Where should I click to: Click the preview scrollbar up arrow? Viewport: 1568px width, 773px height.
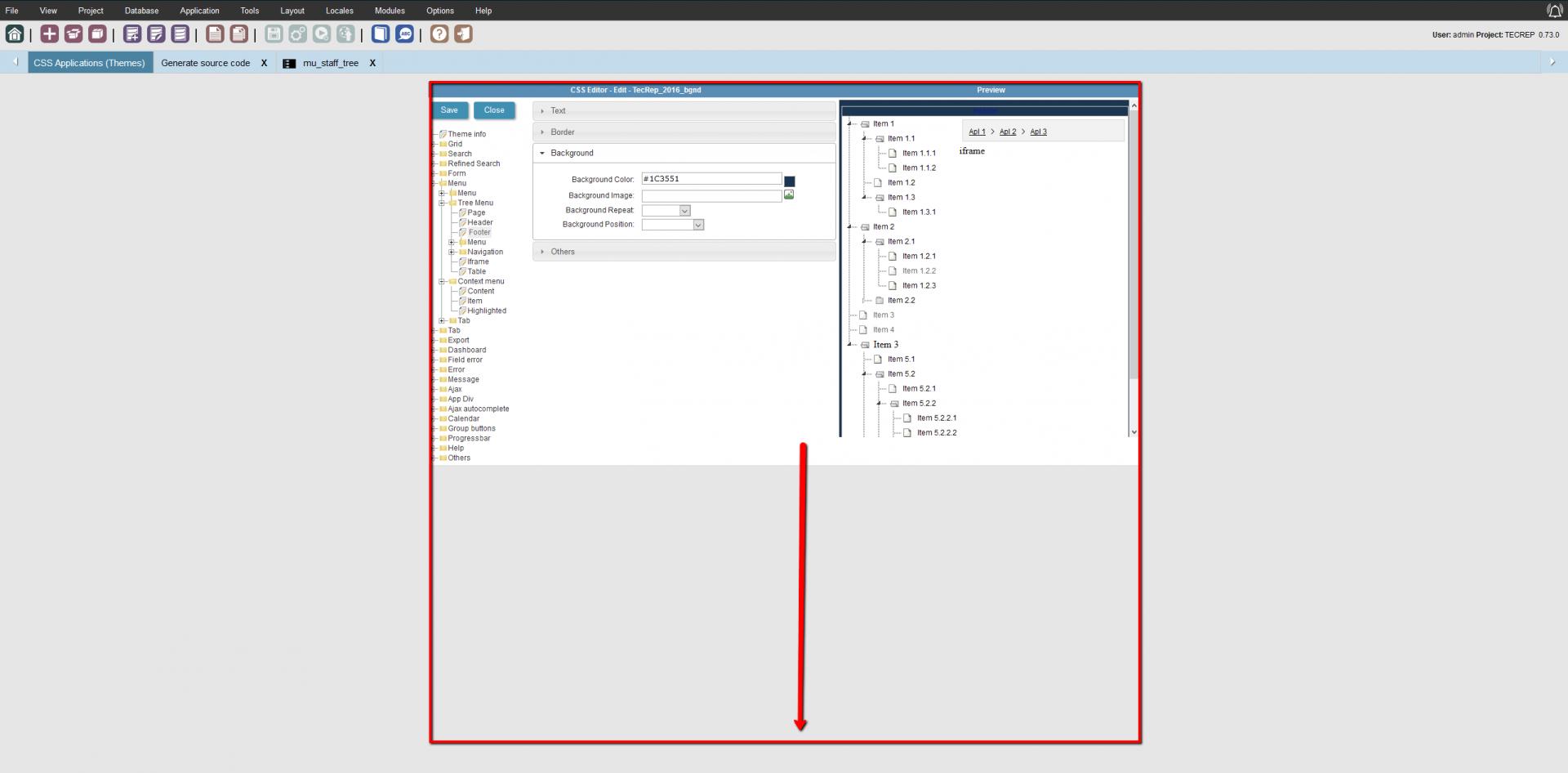click(1134, 106)
